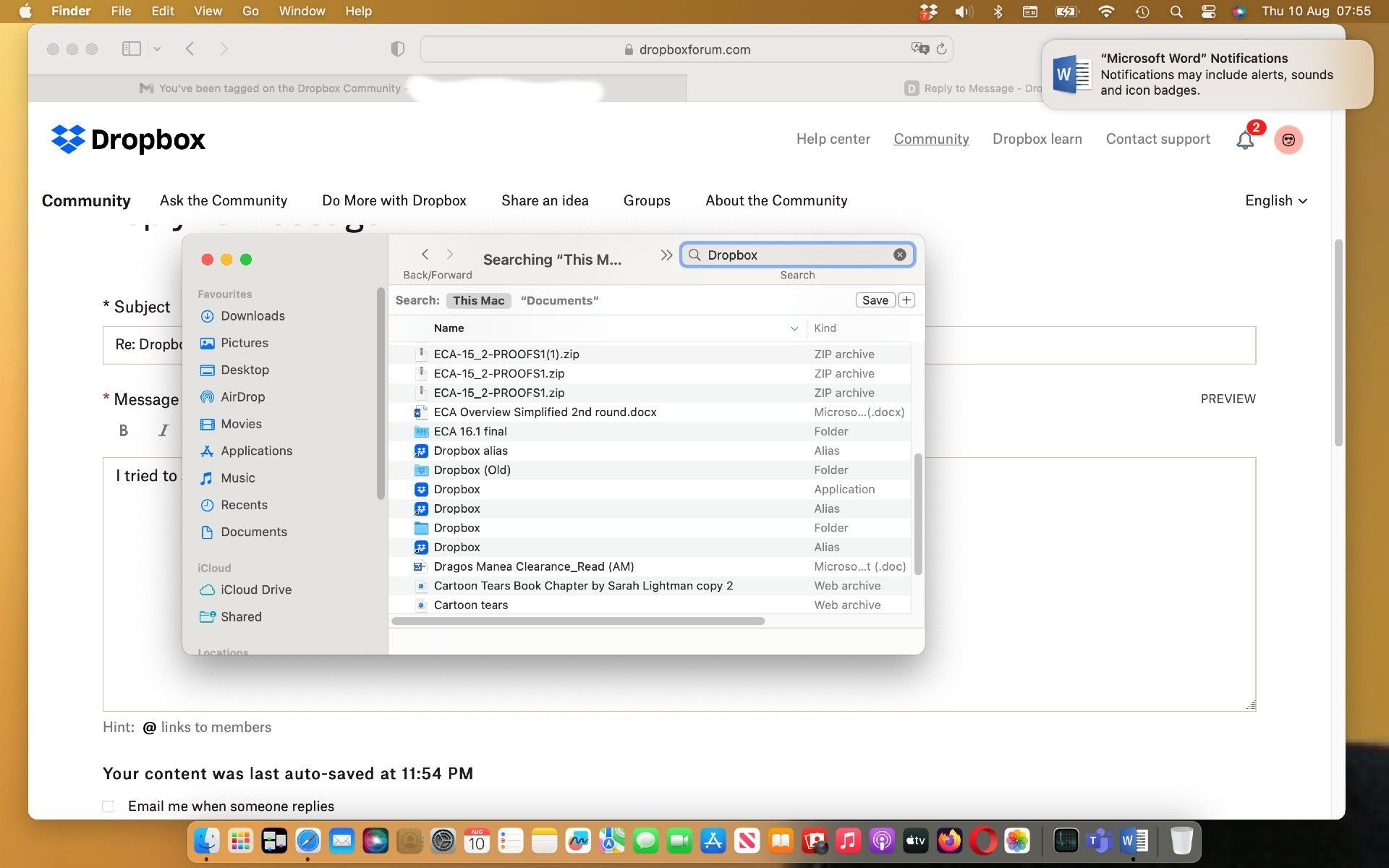
Task: Go back in Finder window
Action: point(425,254)
